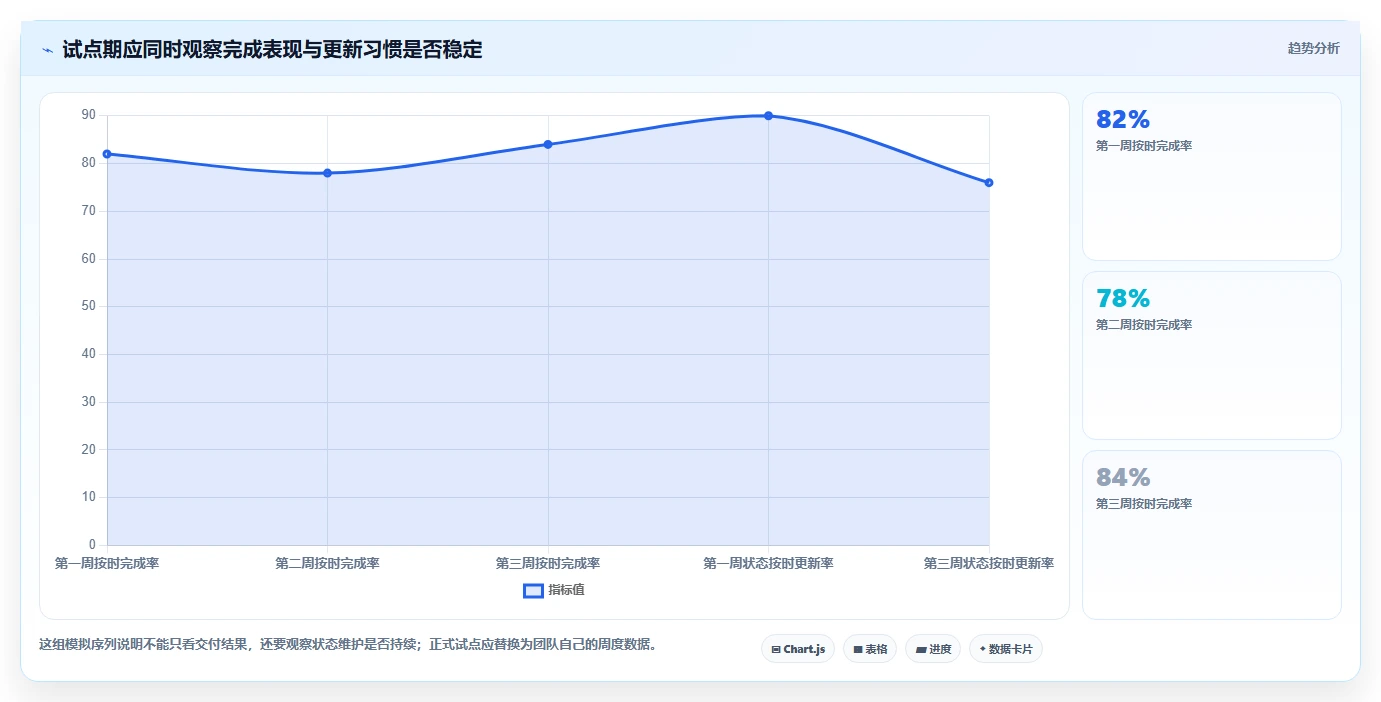Click the 第二周按时完成率 chart data point
This screenshot has width=1381, height=702.
click(327, 173)
